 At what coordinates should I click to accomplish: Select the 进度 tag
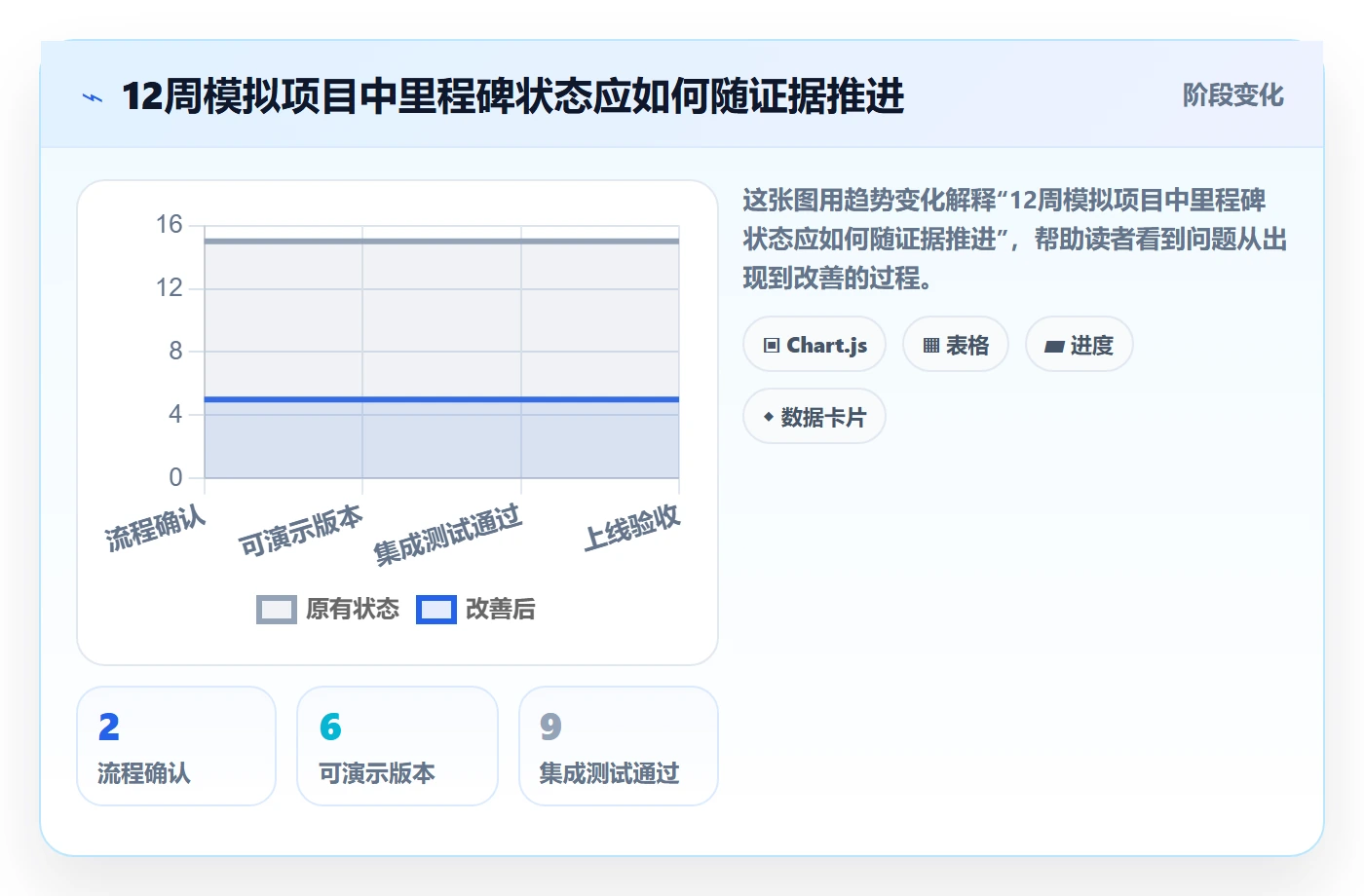[1080, 345]
